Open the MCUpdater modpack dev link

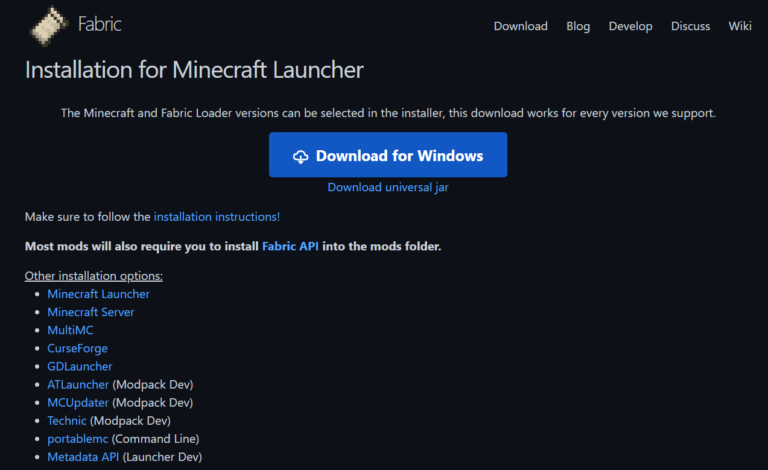coord(78,402)
